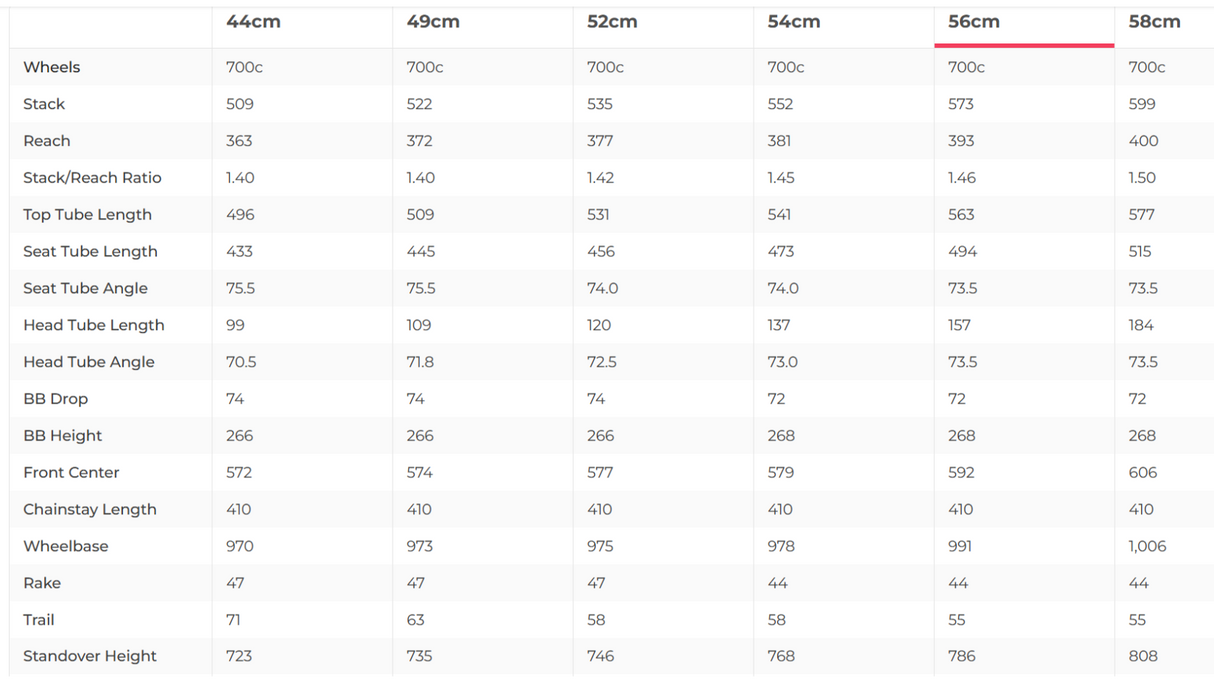The image size is (1214, 683).
Task: Select the 786 standover height value
Action: click(962, 656)
